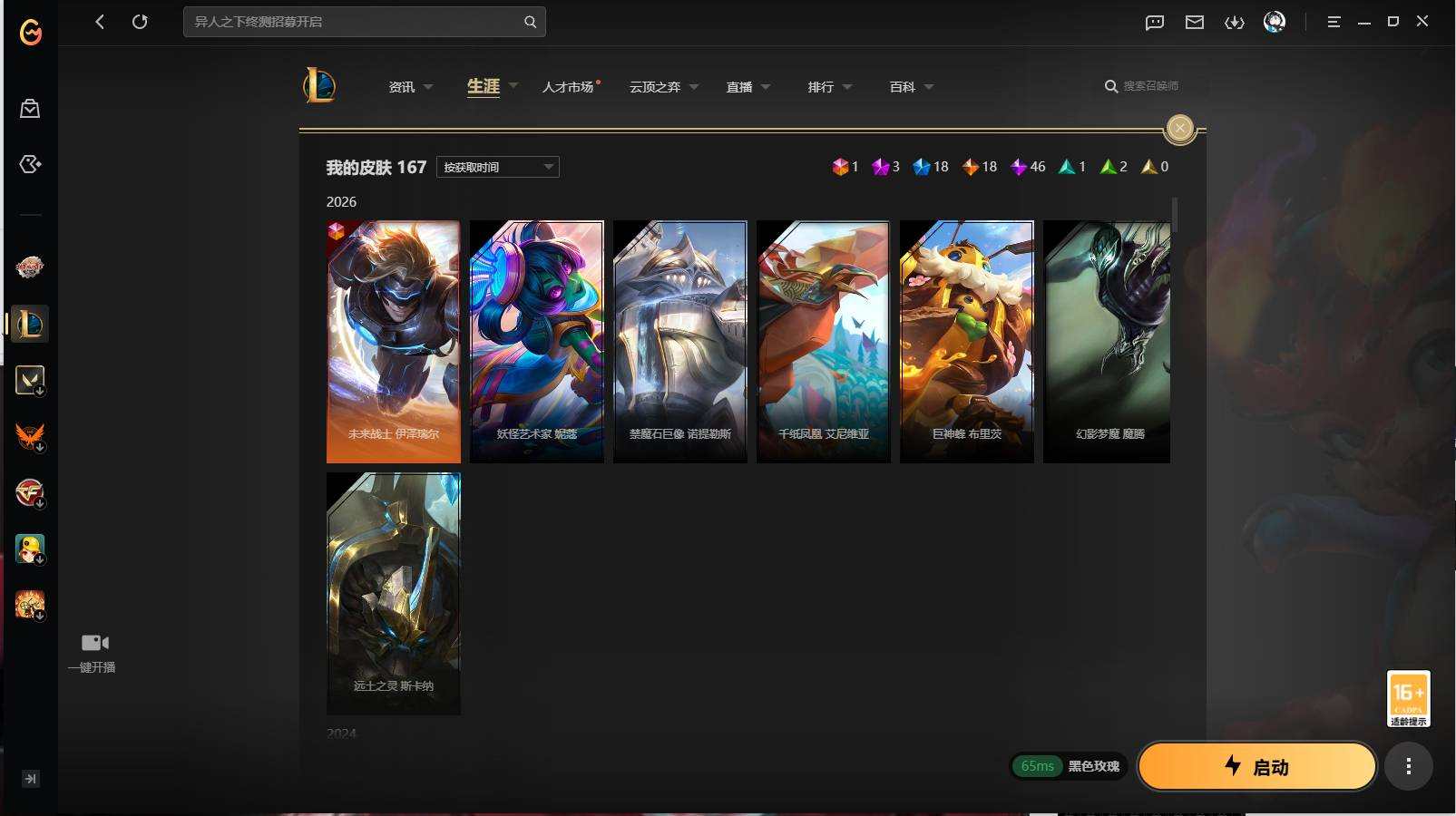
Task: Open the mail envelope icon
Action: 1195,22
